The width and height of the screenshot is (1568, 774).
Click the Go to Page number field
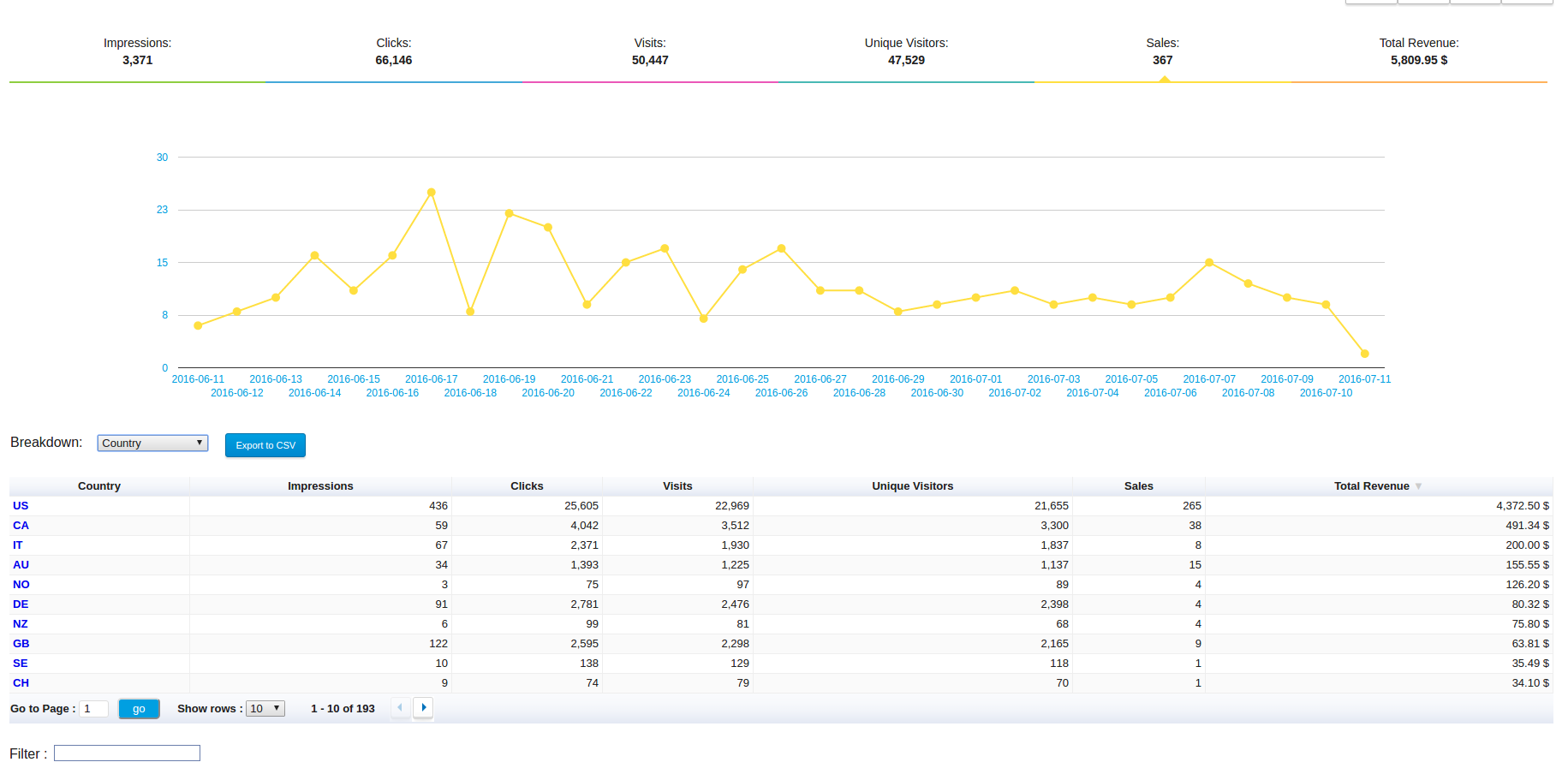coord(93,709)
